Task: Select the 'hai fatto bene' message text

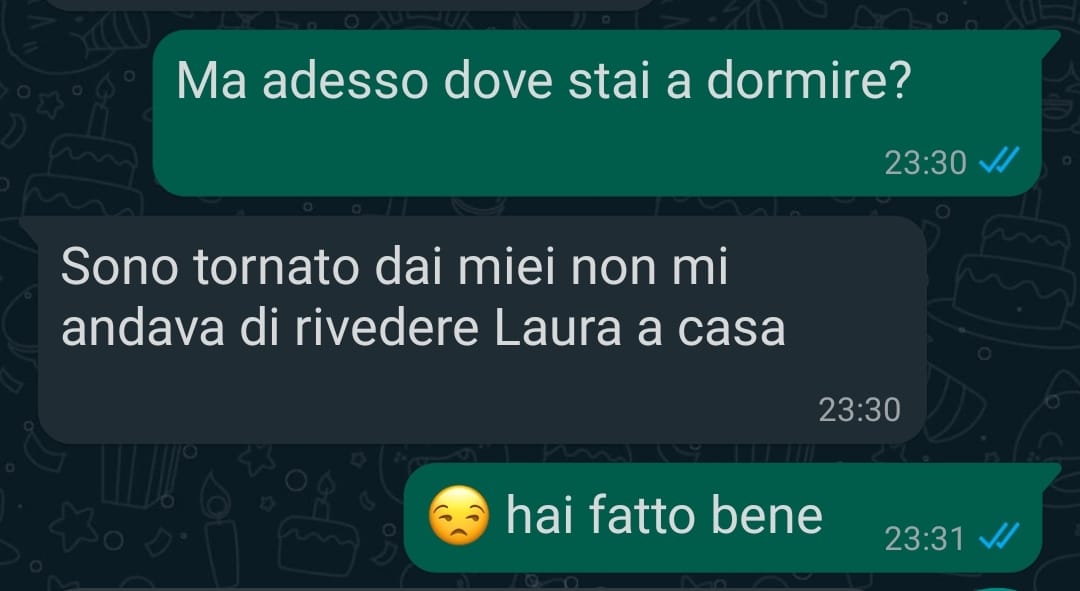Action: (665, 515)
